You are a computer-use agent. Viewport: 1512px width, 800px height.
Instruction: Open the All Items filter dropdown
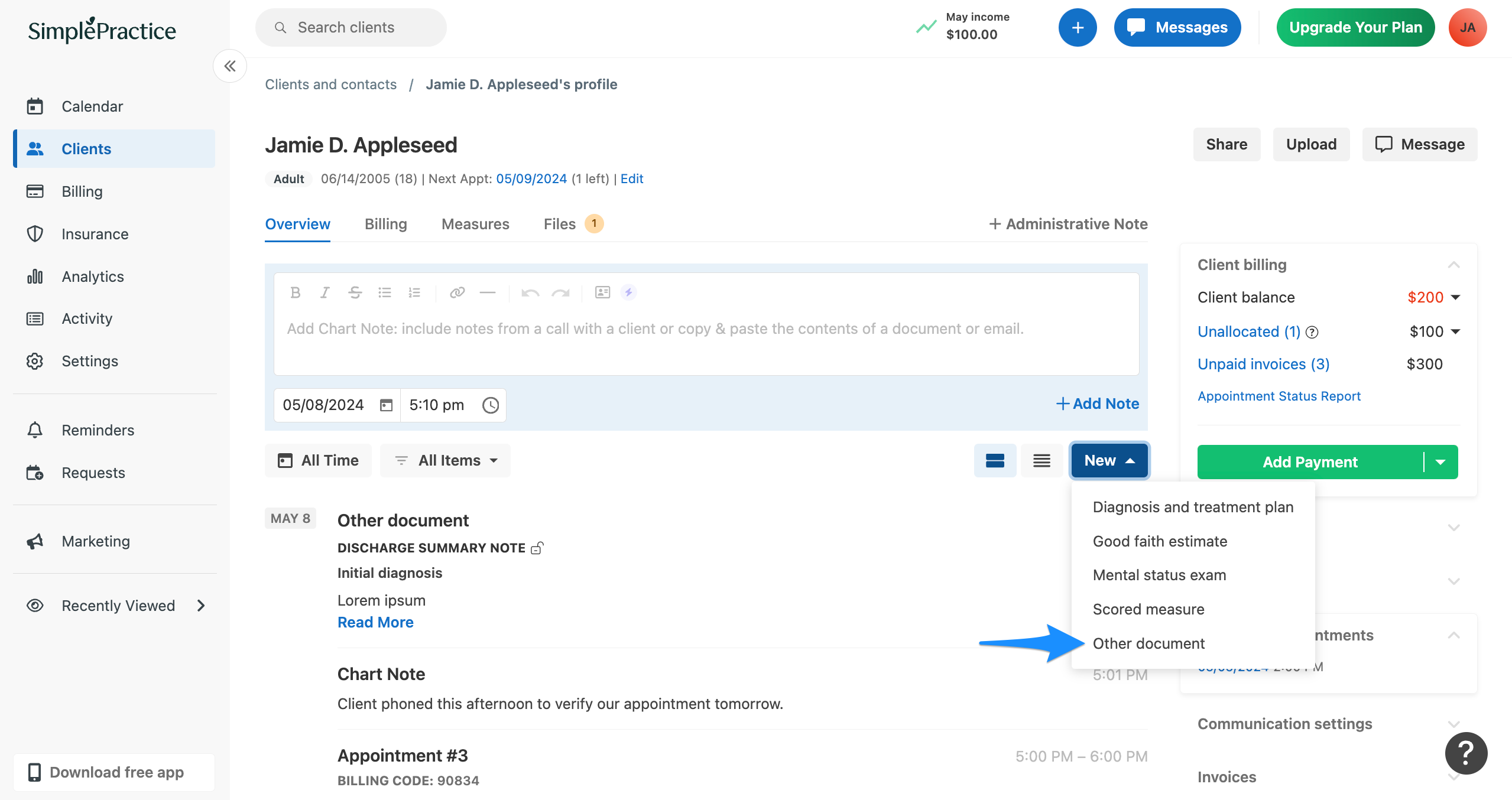pyautogui.click(x=445, y=460)
